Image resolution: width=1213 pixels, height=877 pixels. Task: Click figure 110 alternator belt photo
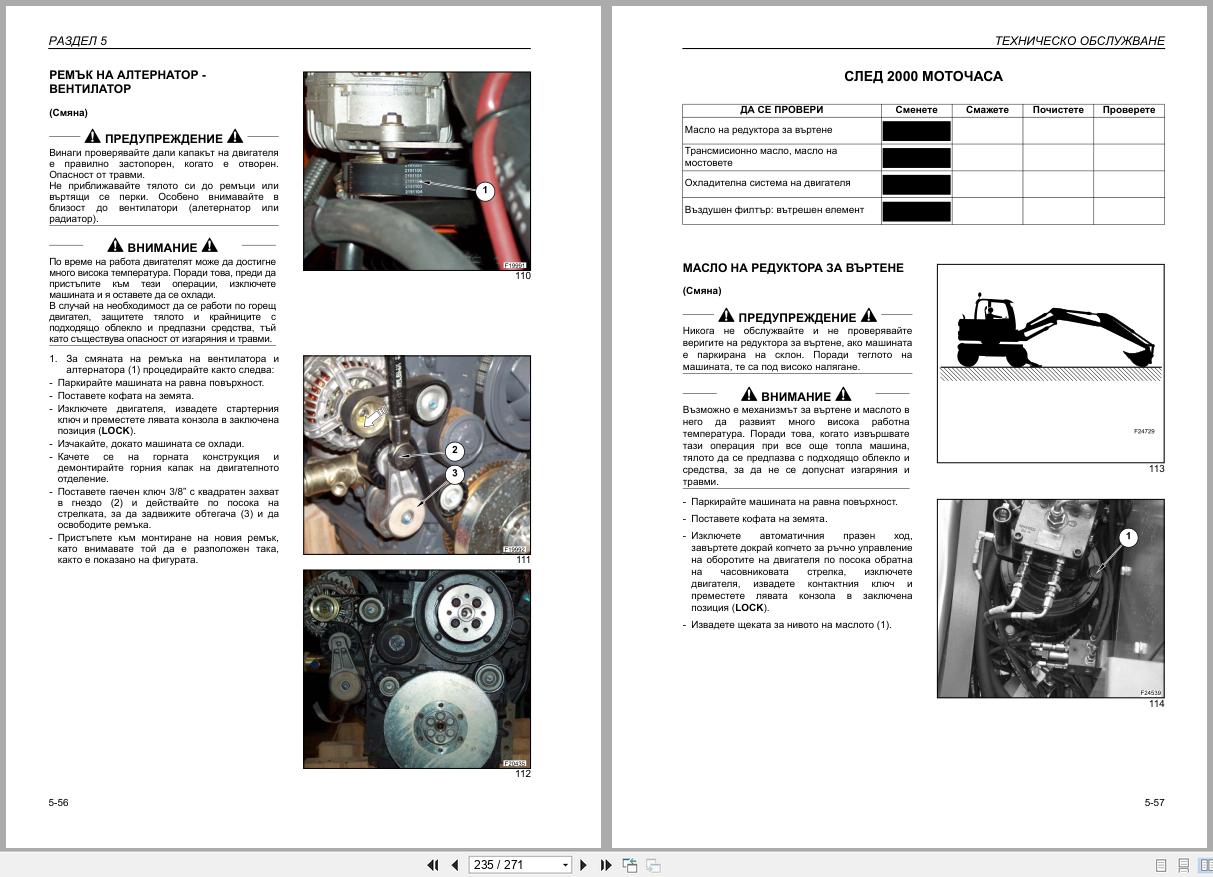(x=417, y=171)
